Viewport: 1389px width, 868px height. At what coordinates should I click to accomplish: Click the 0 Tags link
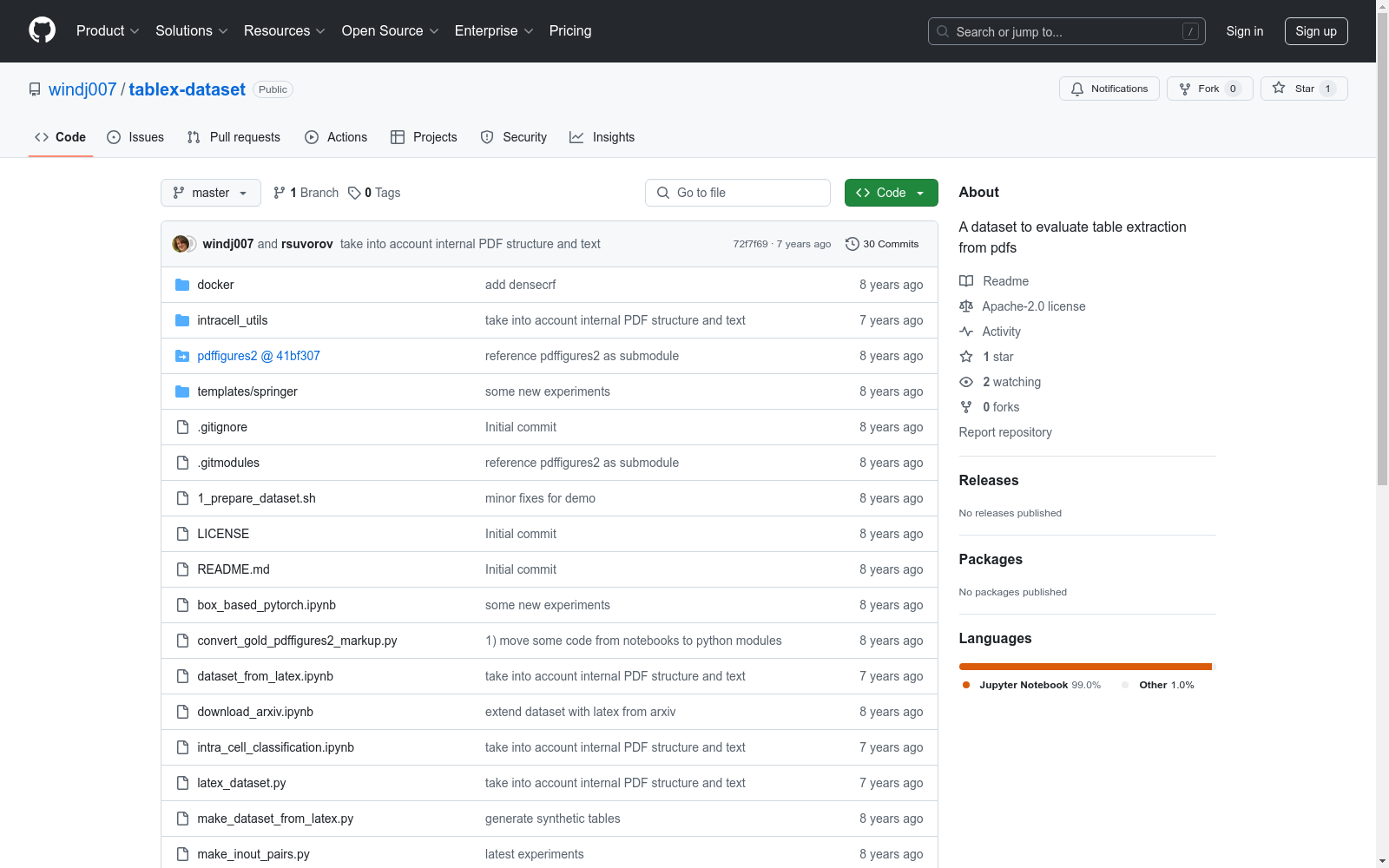coord(374,193)
